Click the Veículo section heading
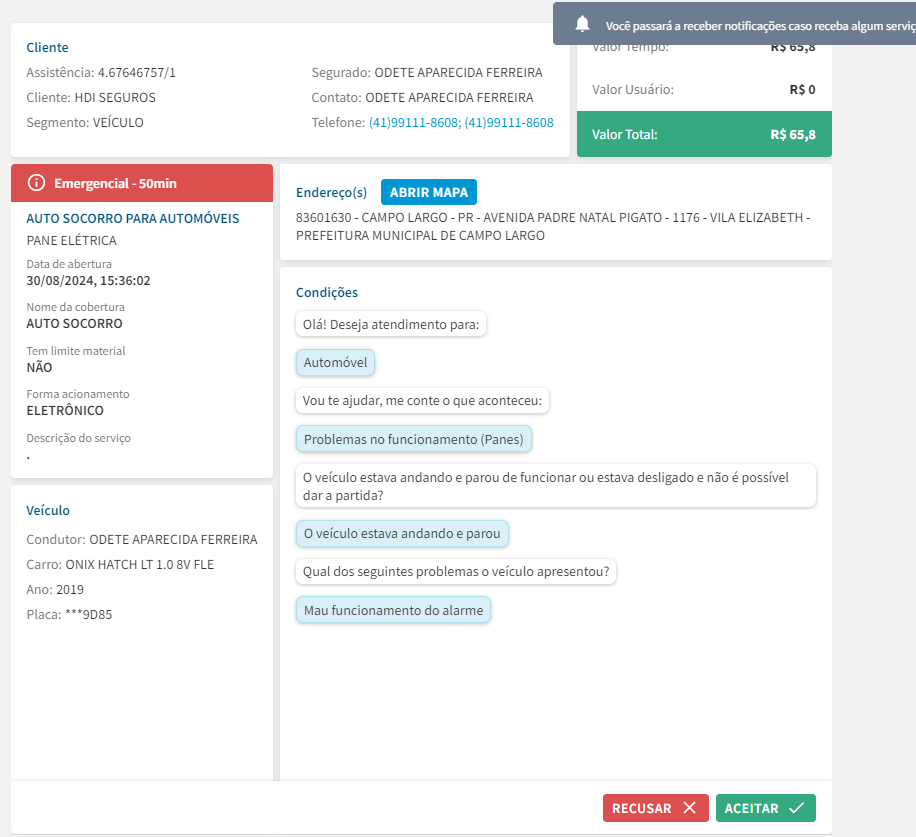The height and width of the screenshot is (837, 916). pos(48,510)
